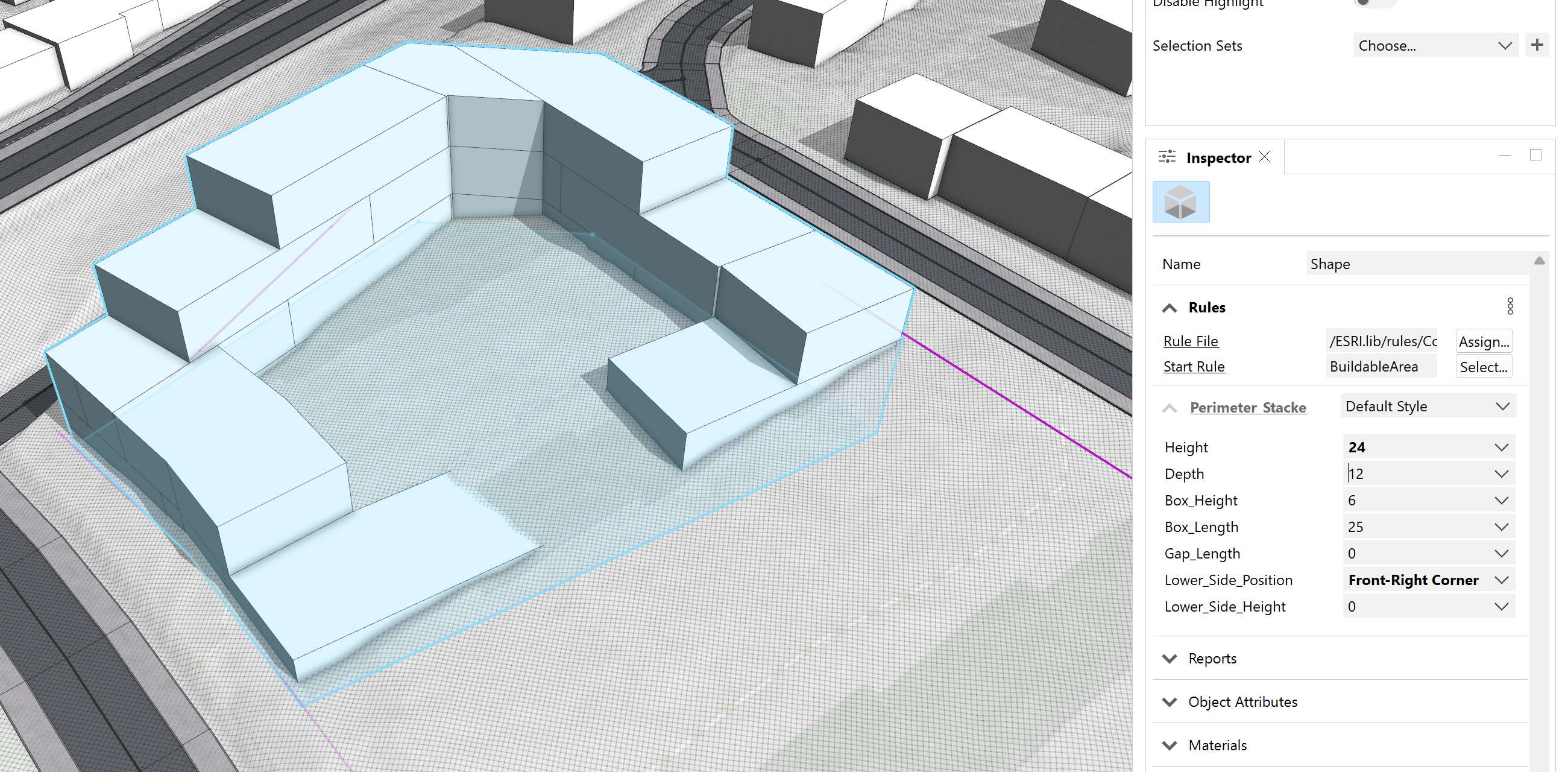Switch to the Inspector tab

(1217, 157)
